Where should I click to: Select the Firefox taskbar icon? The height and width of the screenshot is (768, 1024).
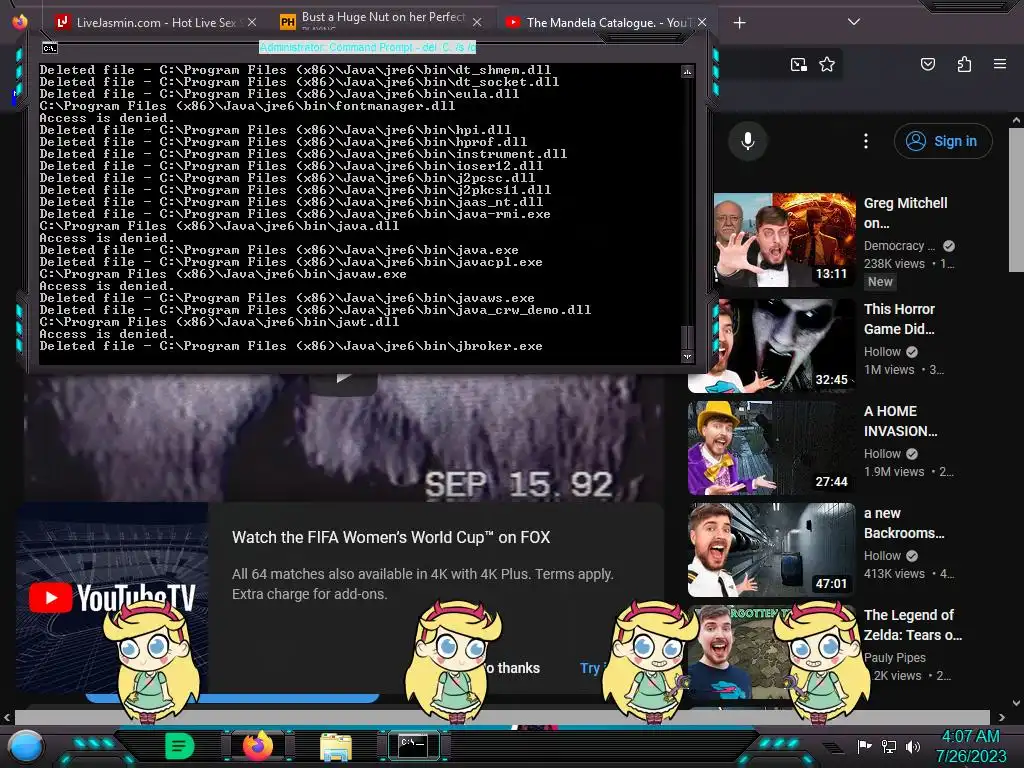coord(258,746)
